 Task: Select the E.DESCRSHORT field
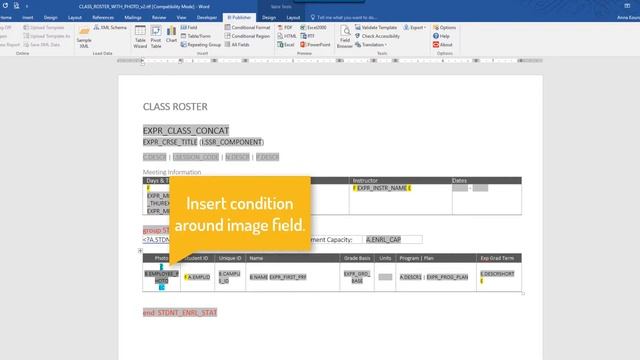497,274
